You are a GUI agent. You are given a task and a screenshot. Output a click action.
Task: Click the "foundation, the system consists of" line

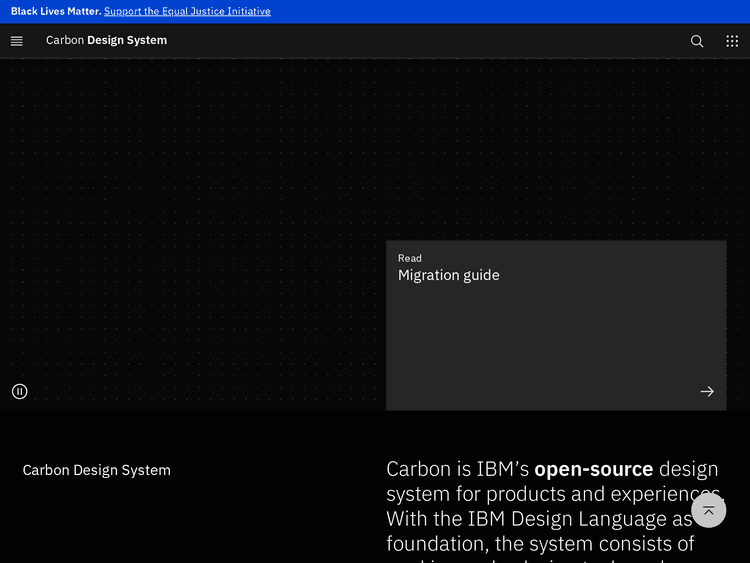pos(540,544)
